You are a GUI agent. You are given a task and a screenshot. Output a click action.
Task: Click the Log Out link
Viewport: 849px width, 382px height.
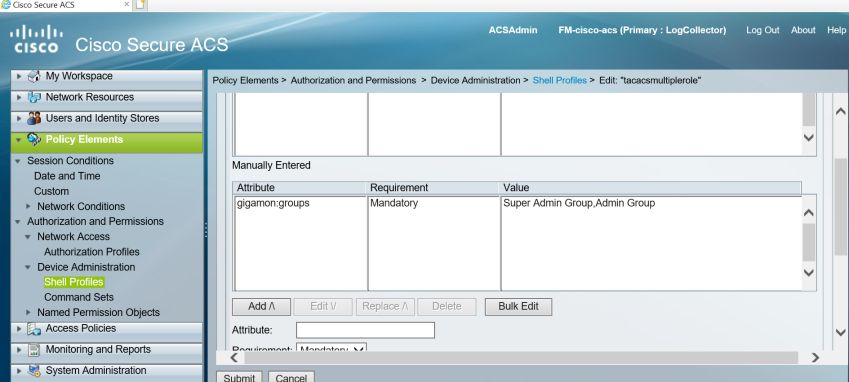point(762,30)
